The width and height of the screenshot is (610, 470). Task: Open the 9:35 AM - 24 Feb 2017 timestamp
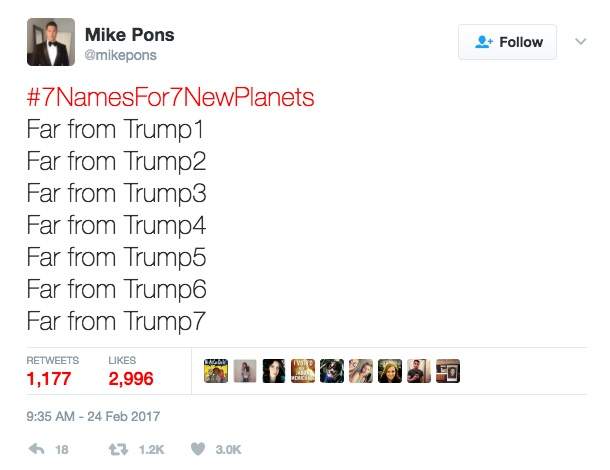click(93, 415)
